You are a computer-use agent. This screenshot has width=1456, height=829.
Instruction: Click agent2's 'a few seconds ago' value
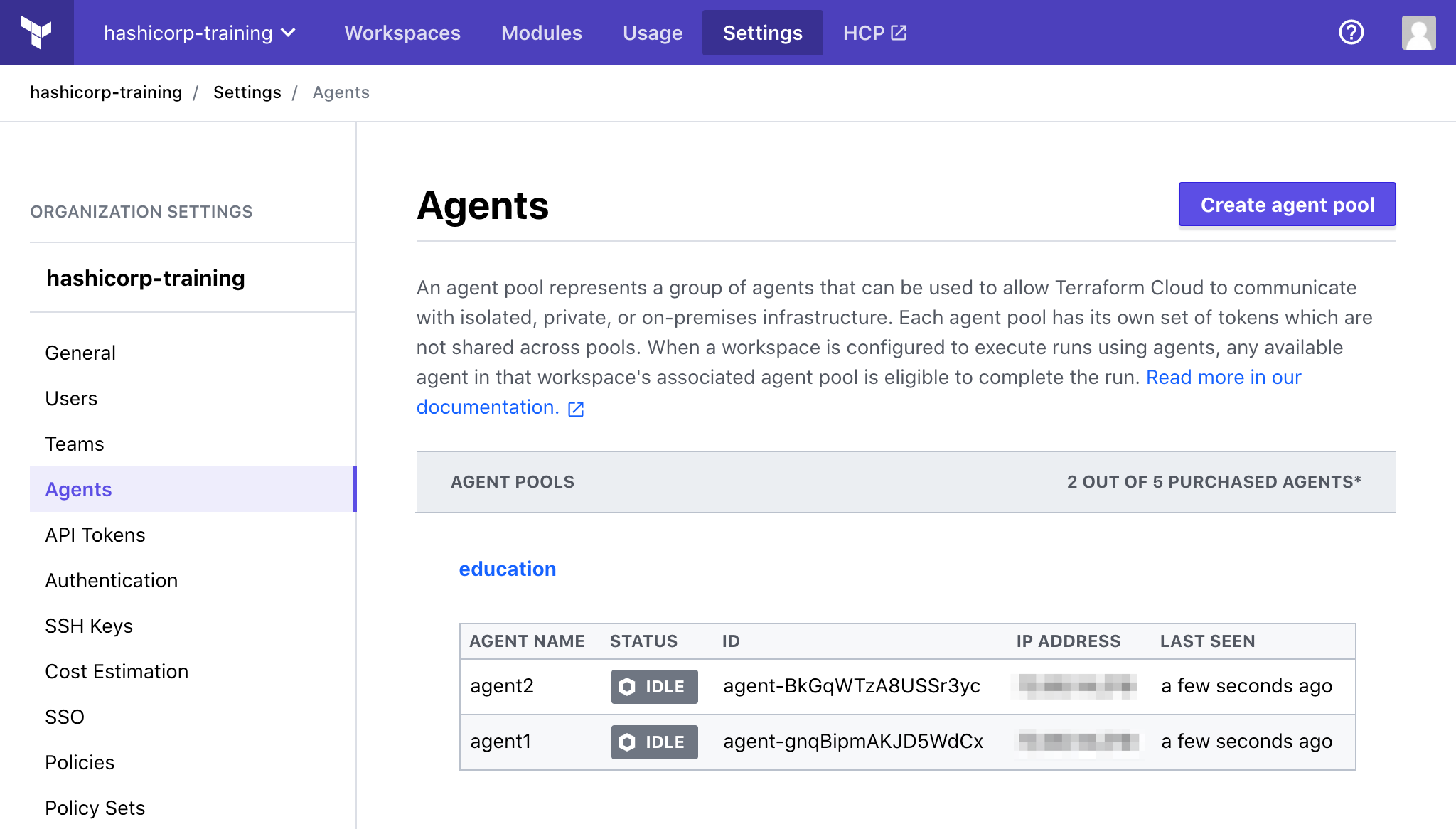pos(1247,685)
